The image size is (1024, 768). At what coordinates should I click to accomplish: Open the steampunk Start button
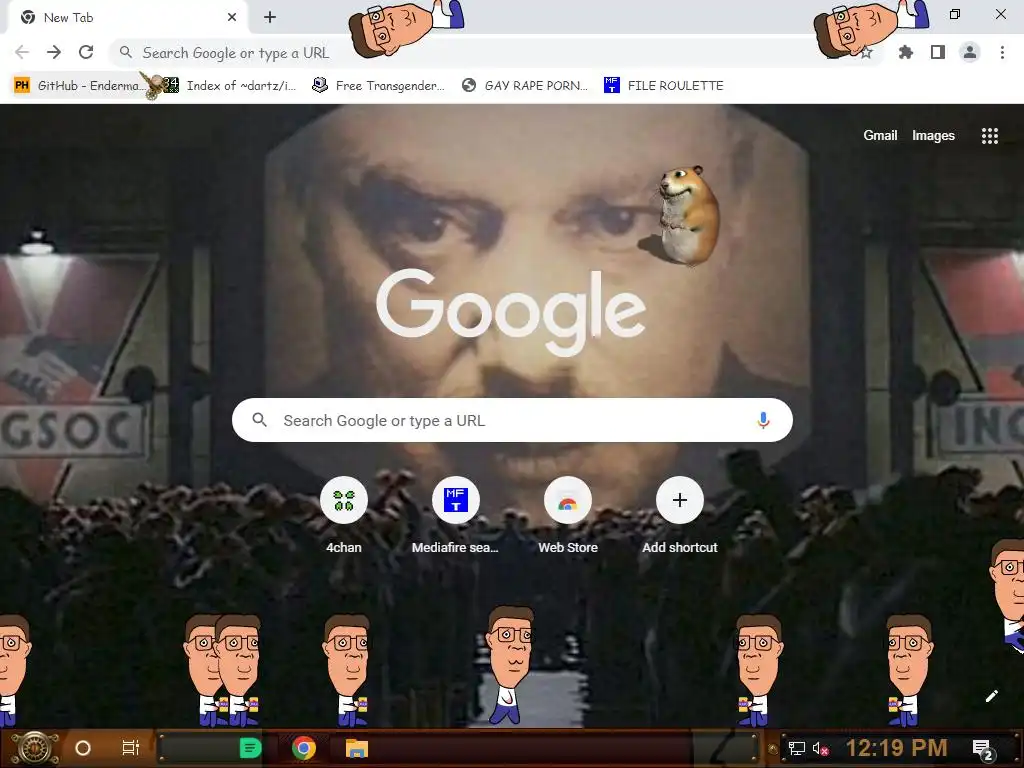pos(34,748)
